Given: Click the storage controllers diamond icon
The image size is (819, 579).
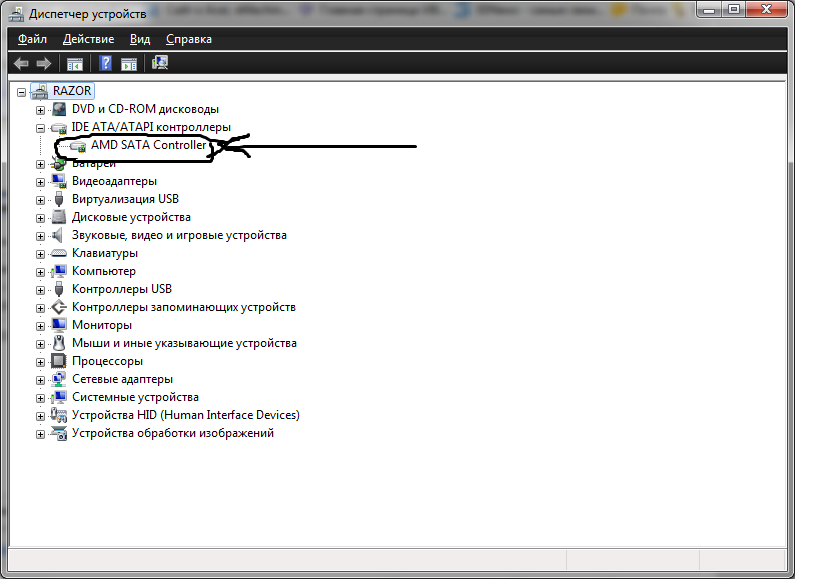Looking at the screenshot, I should 59,307.
